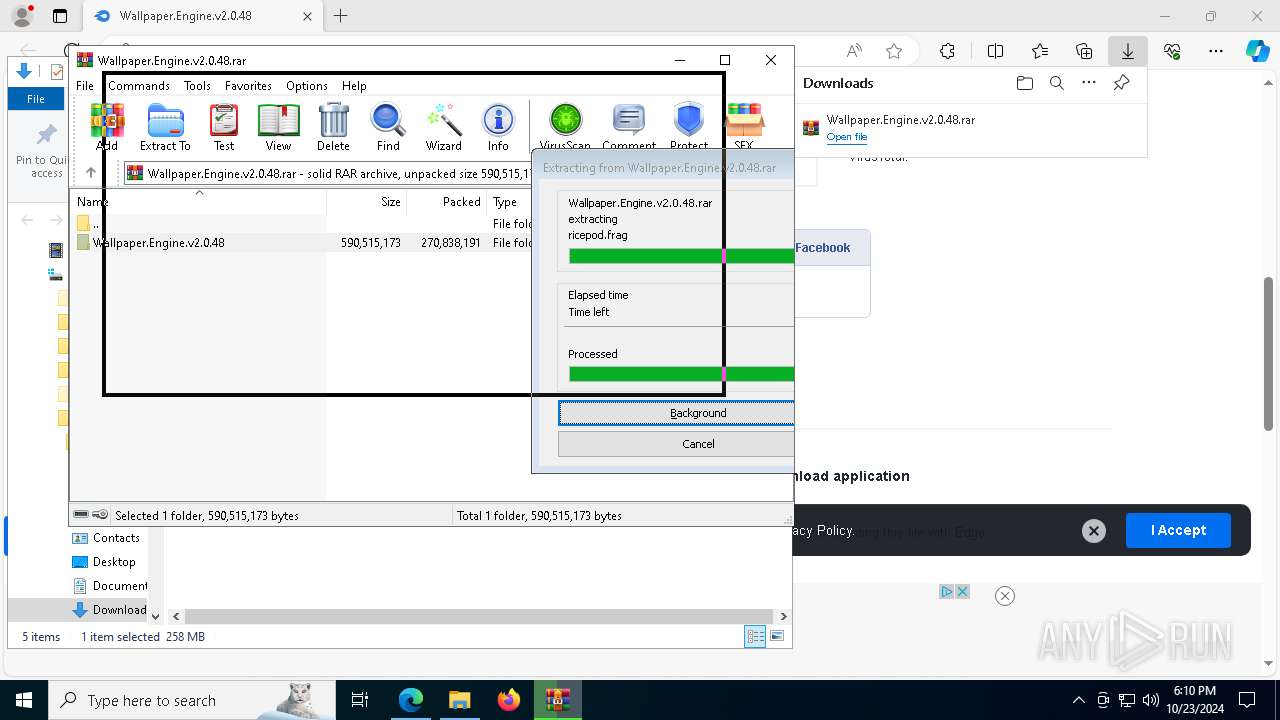The height and width of the screenshot is (720, 1280).
Task: Pin the Downloads panel
Action: (1121, 83)
